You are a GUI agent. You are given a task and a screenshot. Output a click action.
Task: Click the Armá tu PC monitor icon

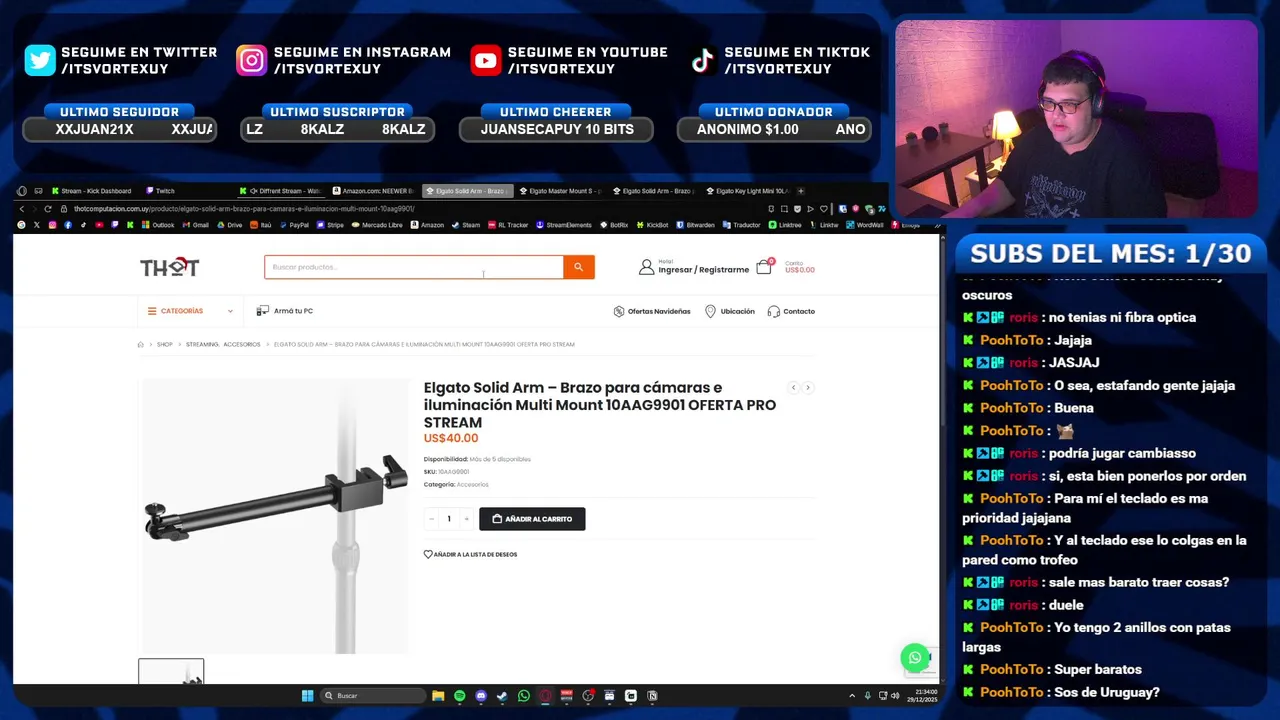(x=262, y=311)
